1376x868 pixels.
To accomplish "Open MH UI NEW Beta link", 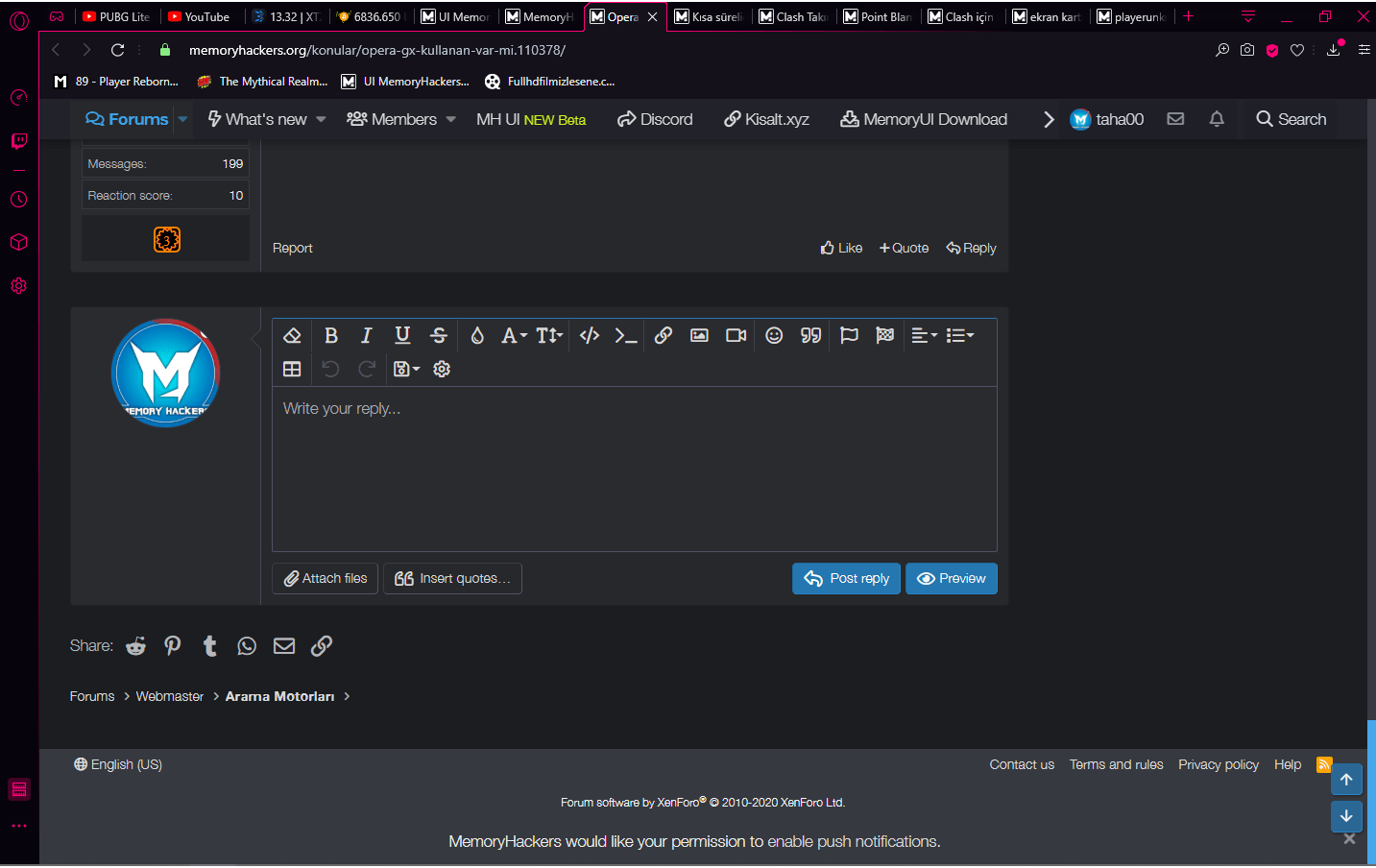I will [531, 120].
